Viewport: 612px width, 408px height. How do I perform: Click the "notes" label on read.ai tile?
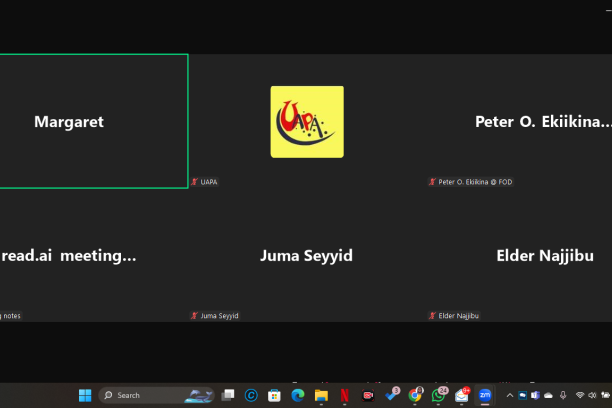[x=12, y=316]
